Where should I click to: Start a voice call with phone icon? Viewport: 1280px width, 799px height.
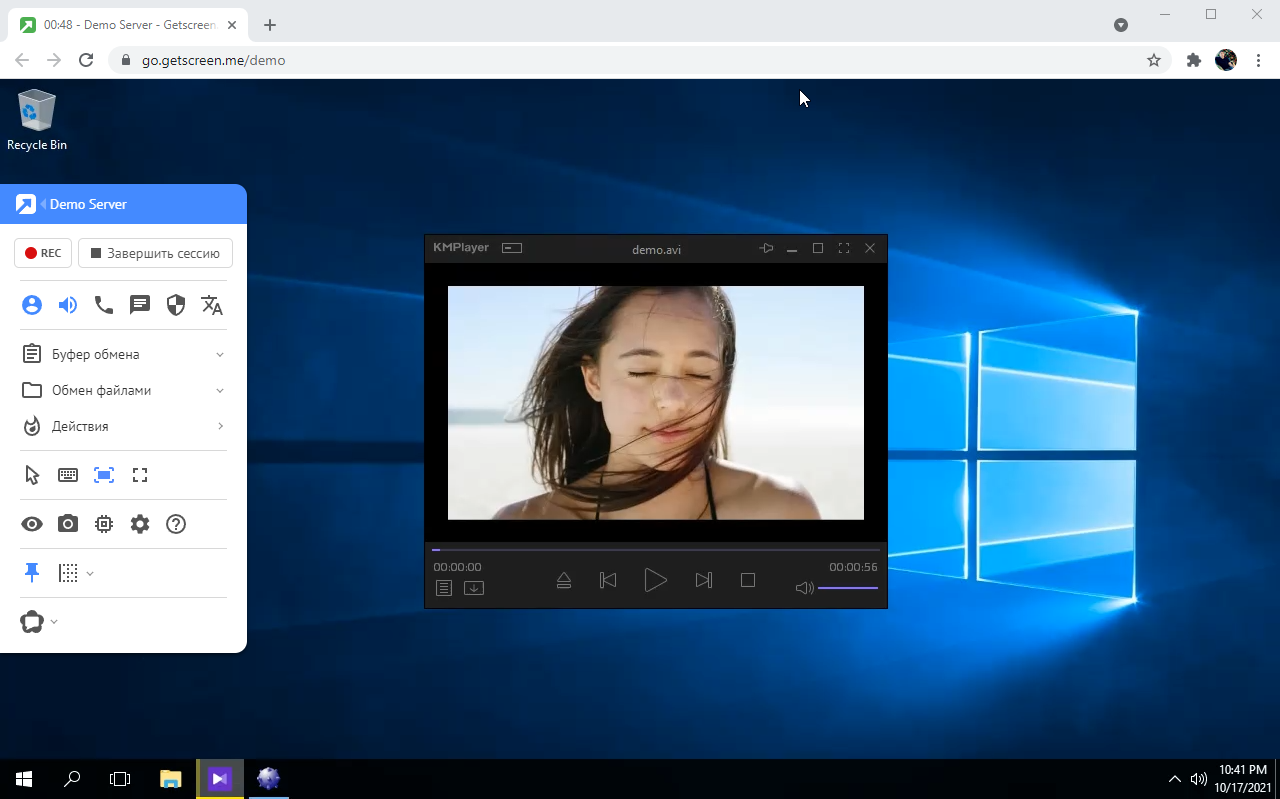click(104, 305)
